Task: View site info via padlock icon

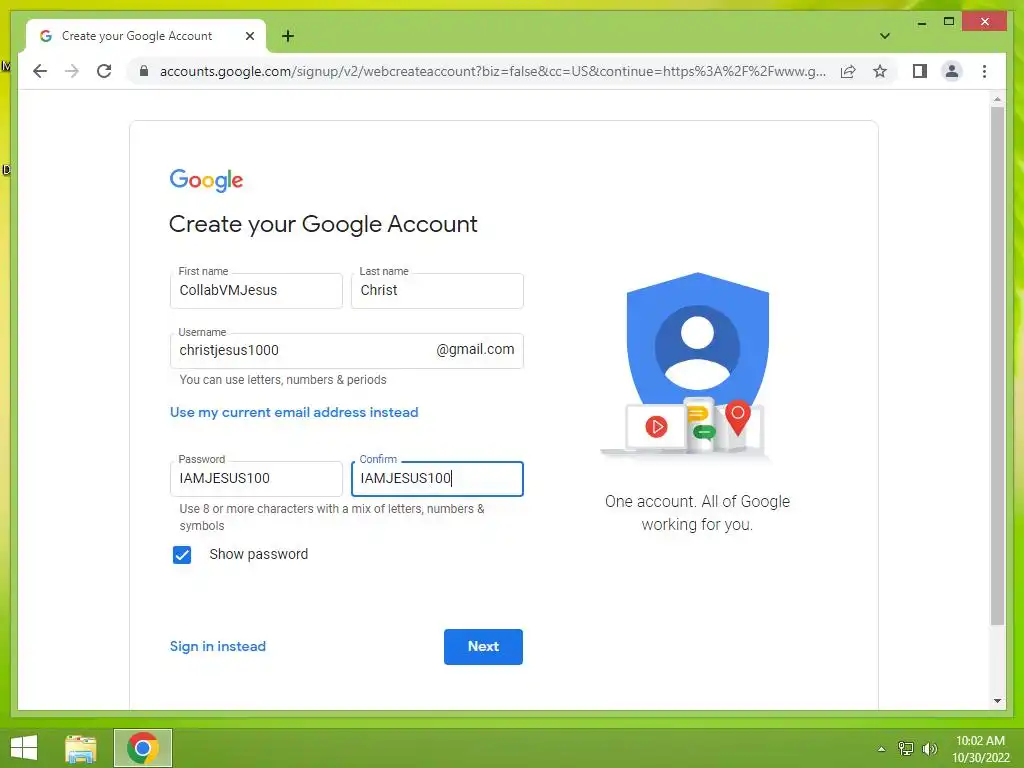Action: click(144, 71)
